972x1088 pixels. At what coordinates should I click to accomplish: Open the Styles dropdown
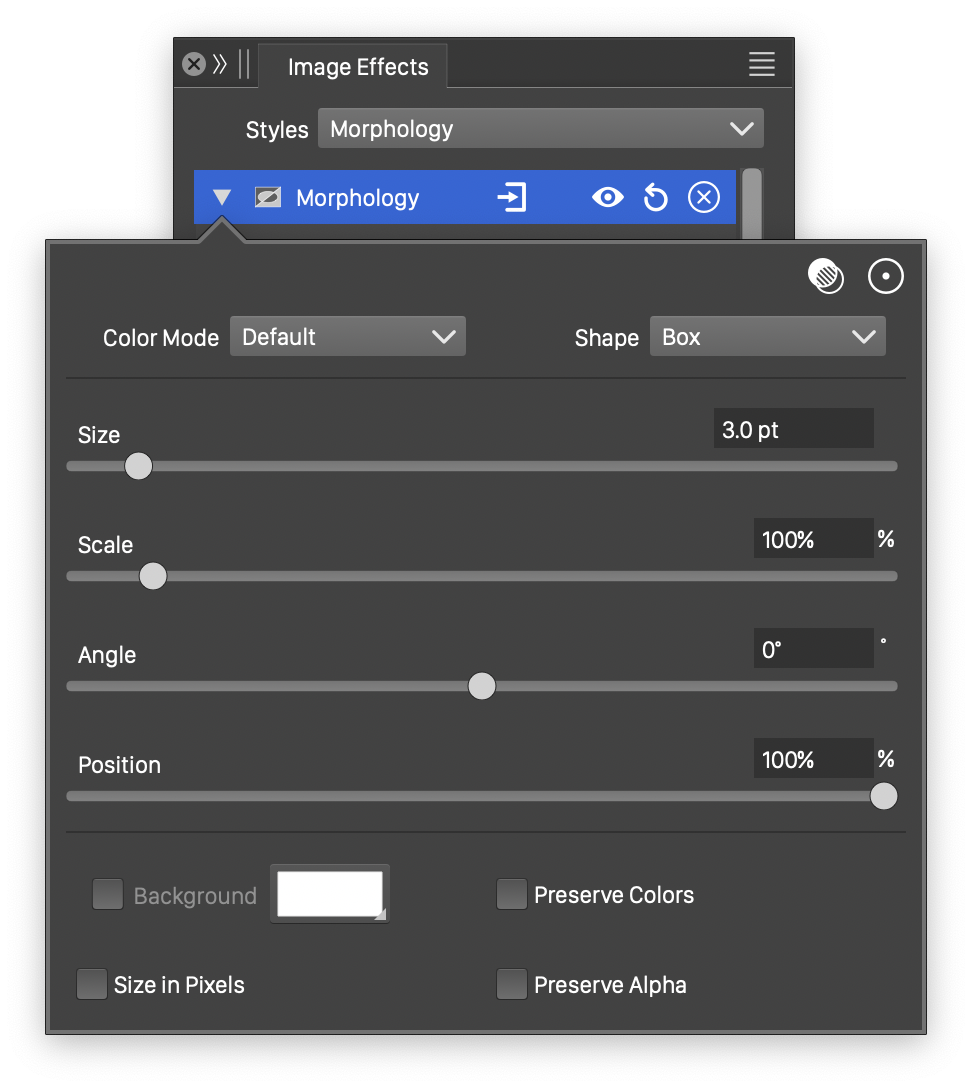(540, 129)
